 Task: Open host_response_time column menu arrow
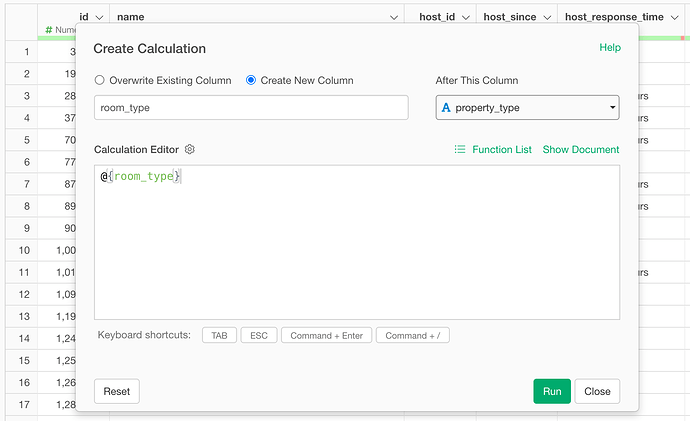point(675,17)
